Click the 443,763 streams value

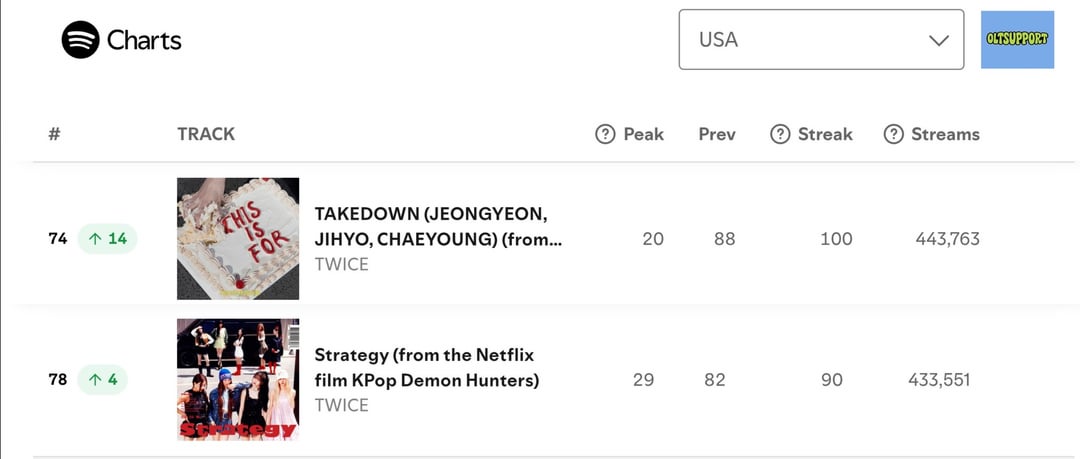[x=947, y=239]
